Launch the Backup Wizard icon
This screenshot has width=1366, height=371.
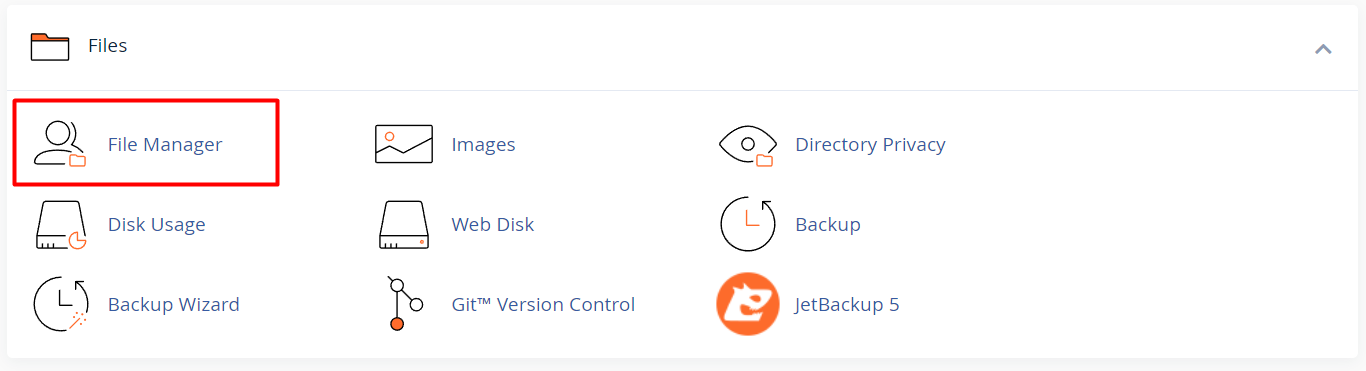pyautogui.click(x=60, y=304)
